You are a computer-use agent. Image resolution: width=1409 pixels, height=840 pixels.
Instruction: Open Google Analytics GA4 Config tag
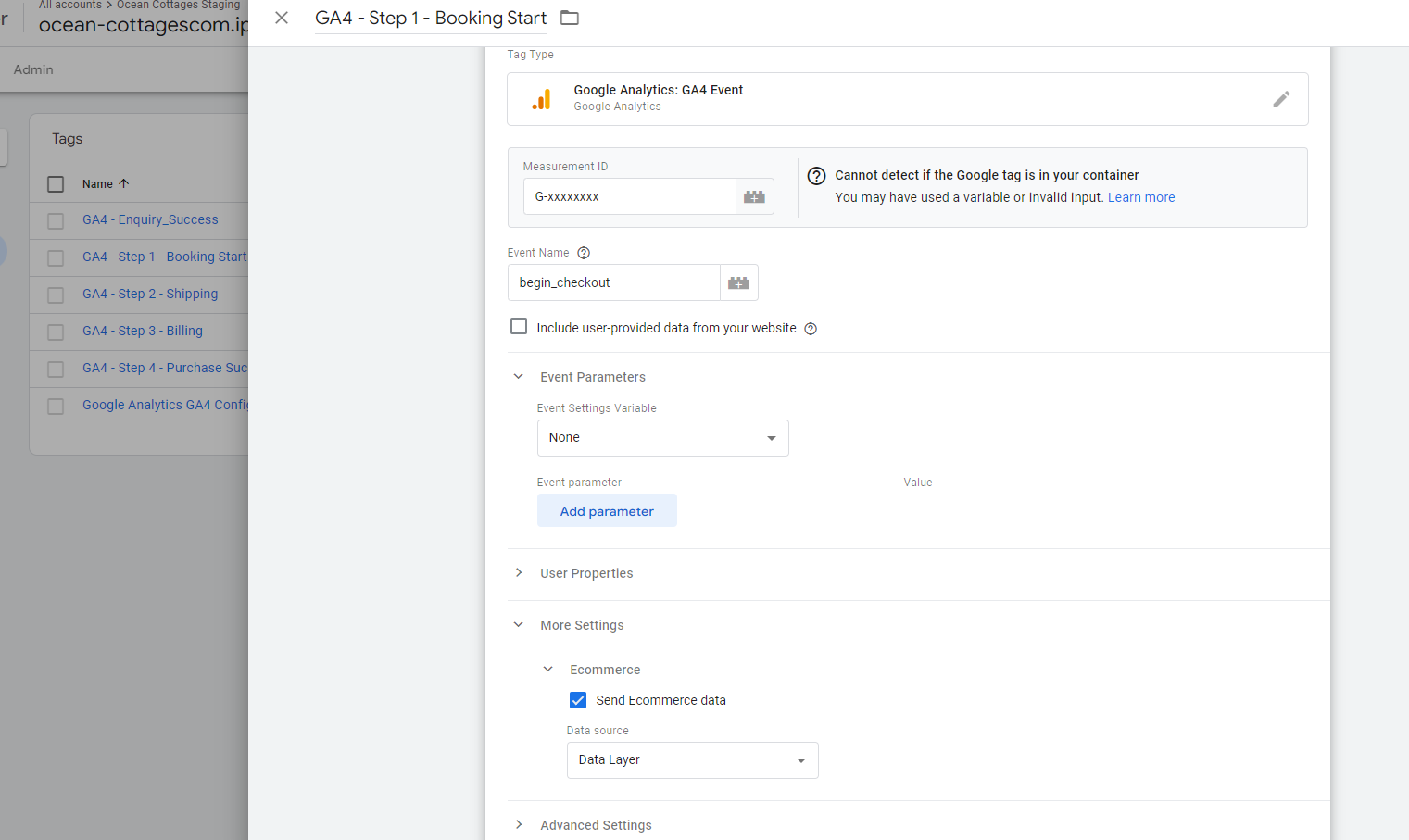point(165,405)
